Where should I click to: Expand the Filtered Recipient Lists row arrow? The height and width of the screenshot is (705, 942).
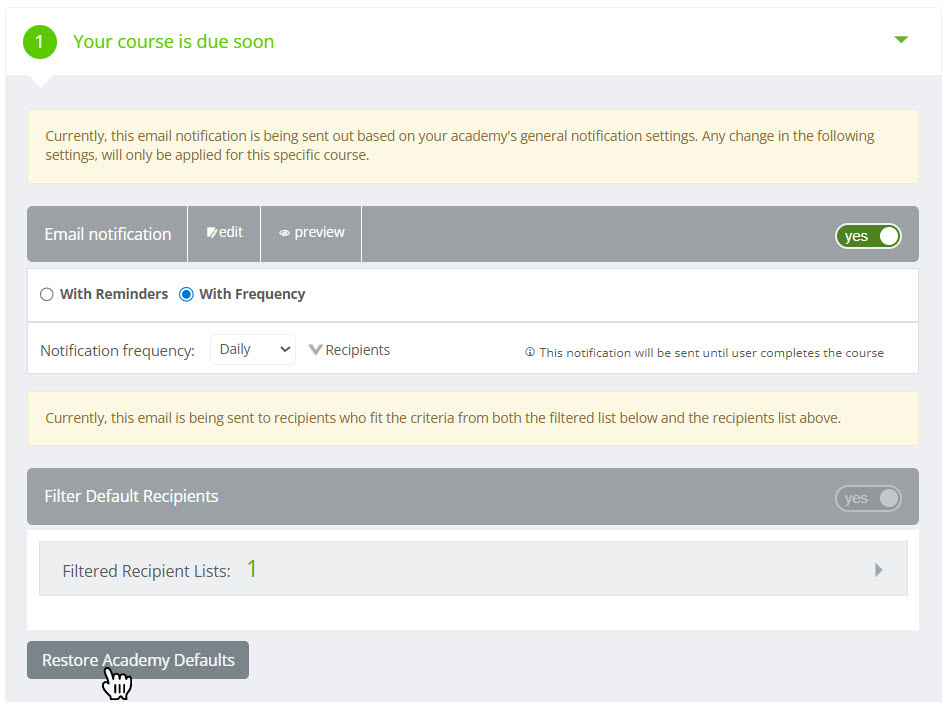[878, 570]
